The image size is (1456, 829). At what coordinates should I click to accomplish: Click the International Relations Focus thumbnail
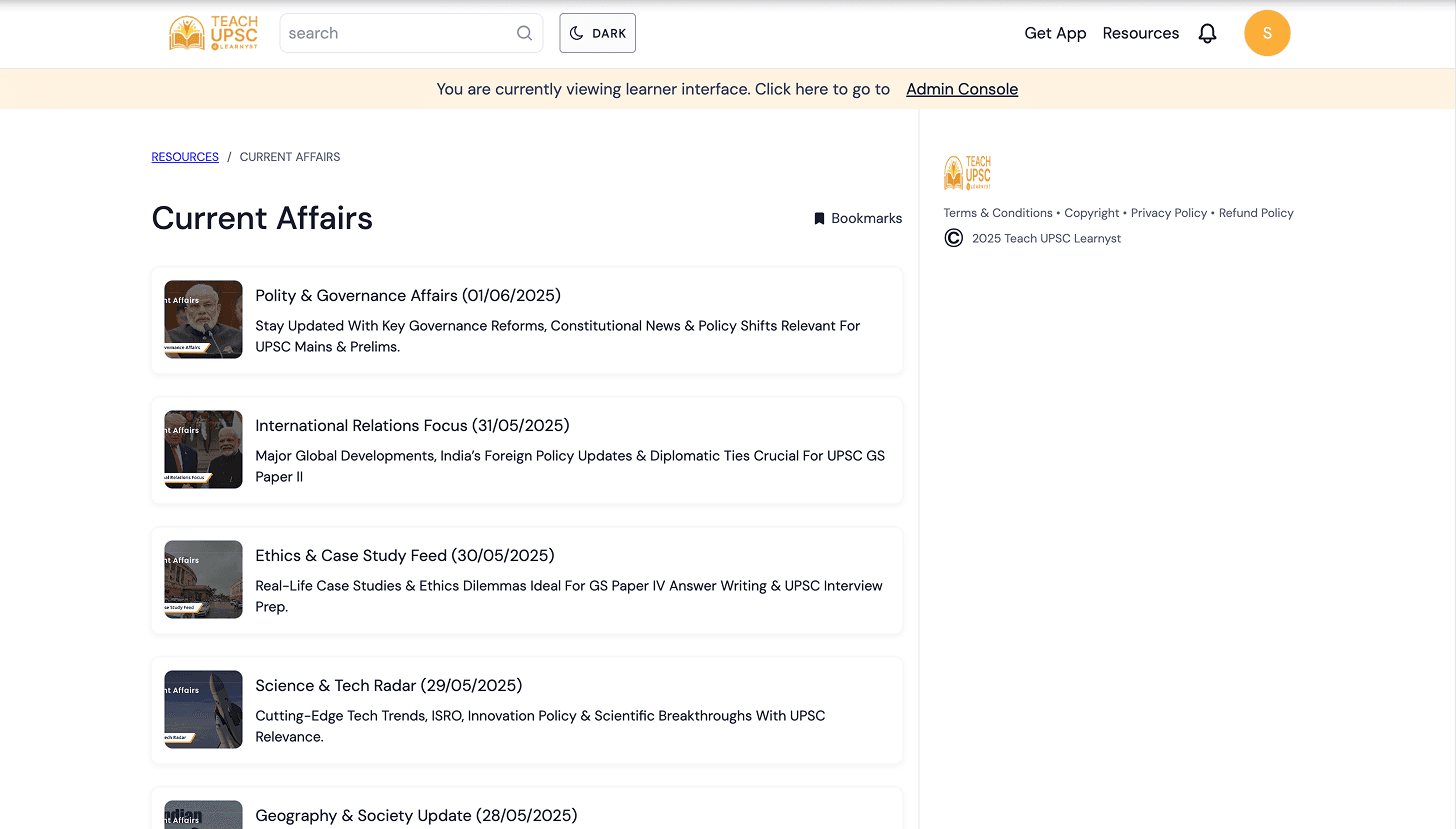pos(203,449)
